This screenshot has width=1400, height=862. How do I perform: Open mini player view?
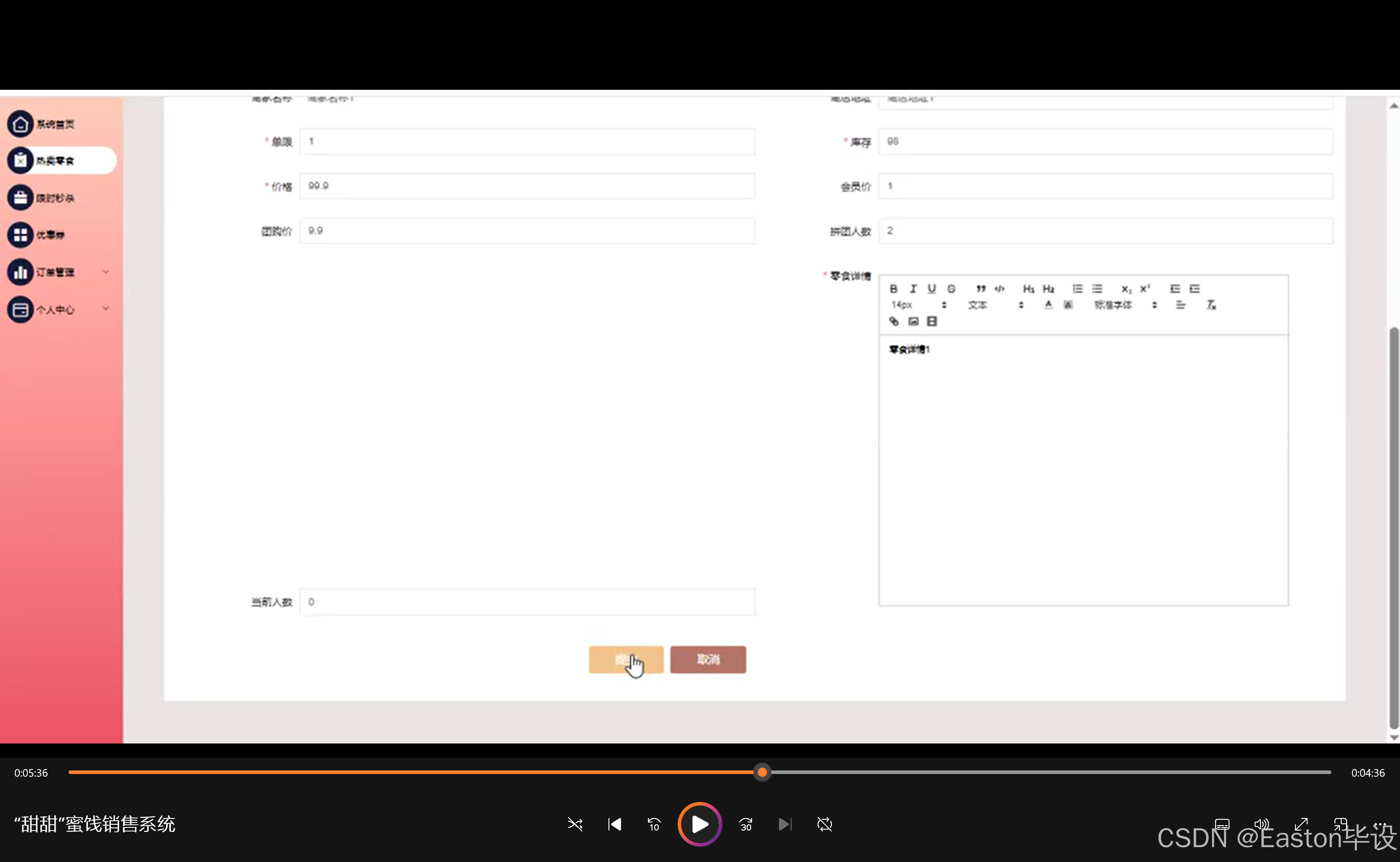[1340, 824]
